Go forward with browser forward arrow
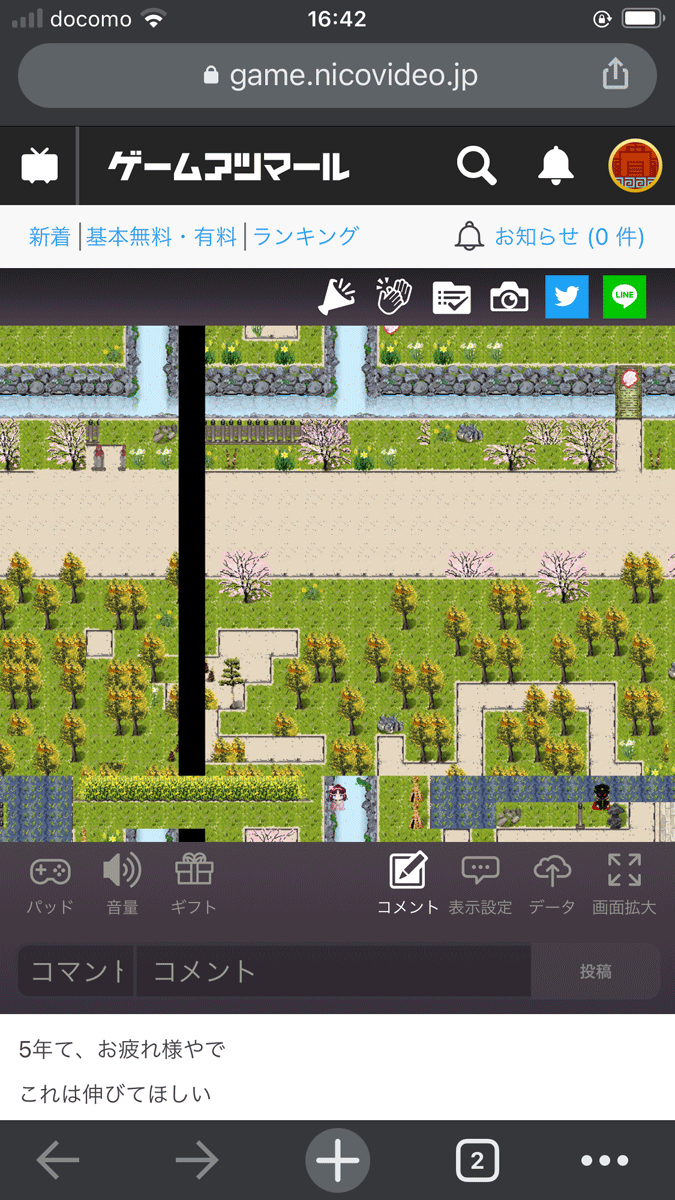Image resolution: width=675 pixels, height=1200 pixels. point(197,1160)
